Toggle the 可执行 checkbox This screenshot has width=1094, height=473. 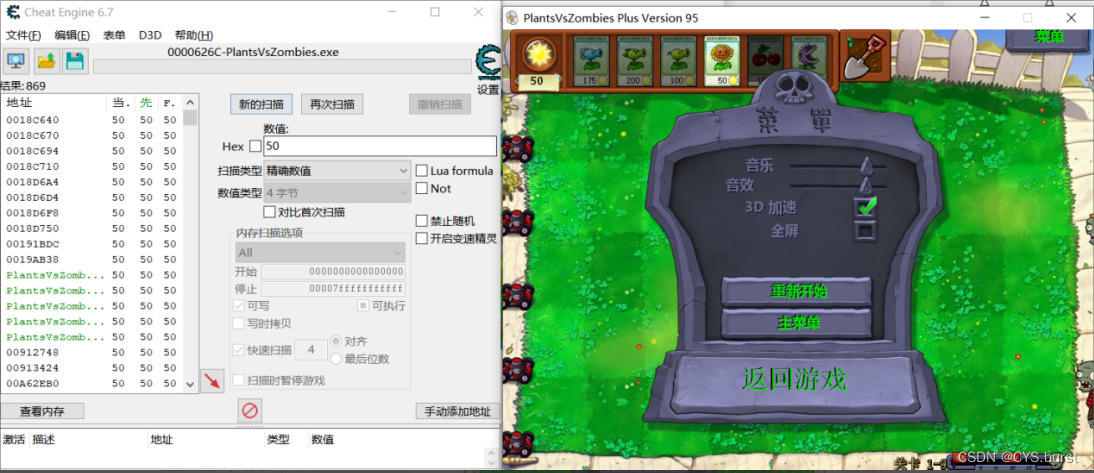click(x=363, y=306)
